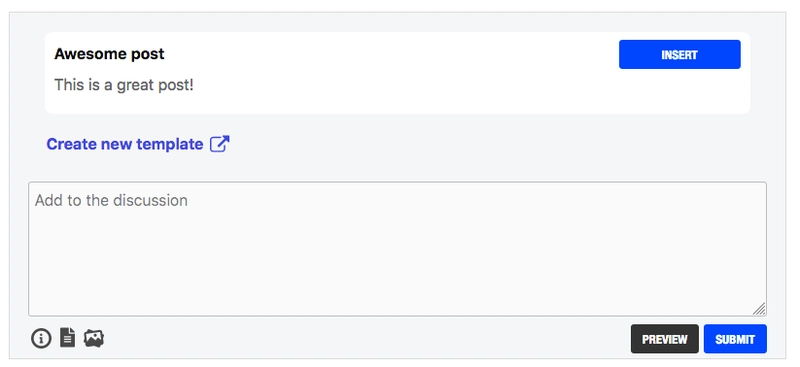The height and width of the screenshot is (367, 800).
Task: Click the textarea resize grip handle
Action: click(759, 309)
